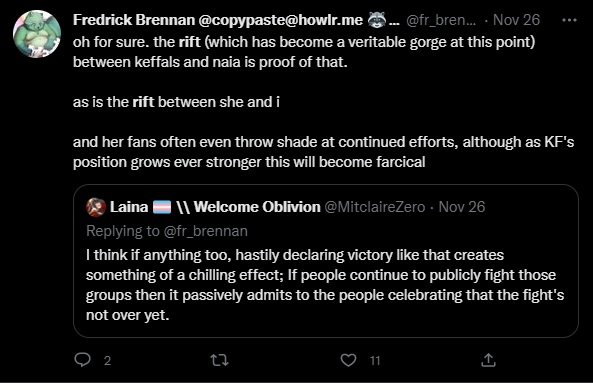Open the share upload icon
Viewport: 593px width, 383px height.
[x=488, y=360]
